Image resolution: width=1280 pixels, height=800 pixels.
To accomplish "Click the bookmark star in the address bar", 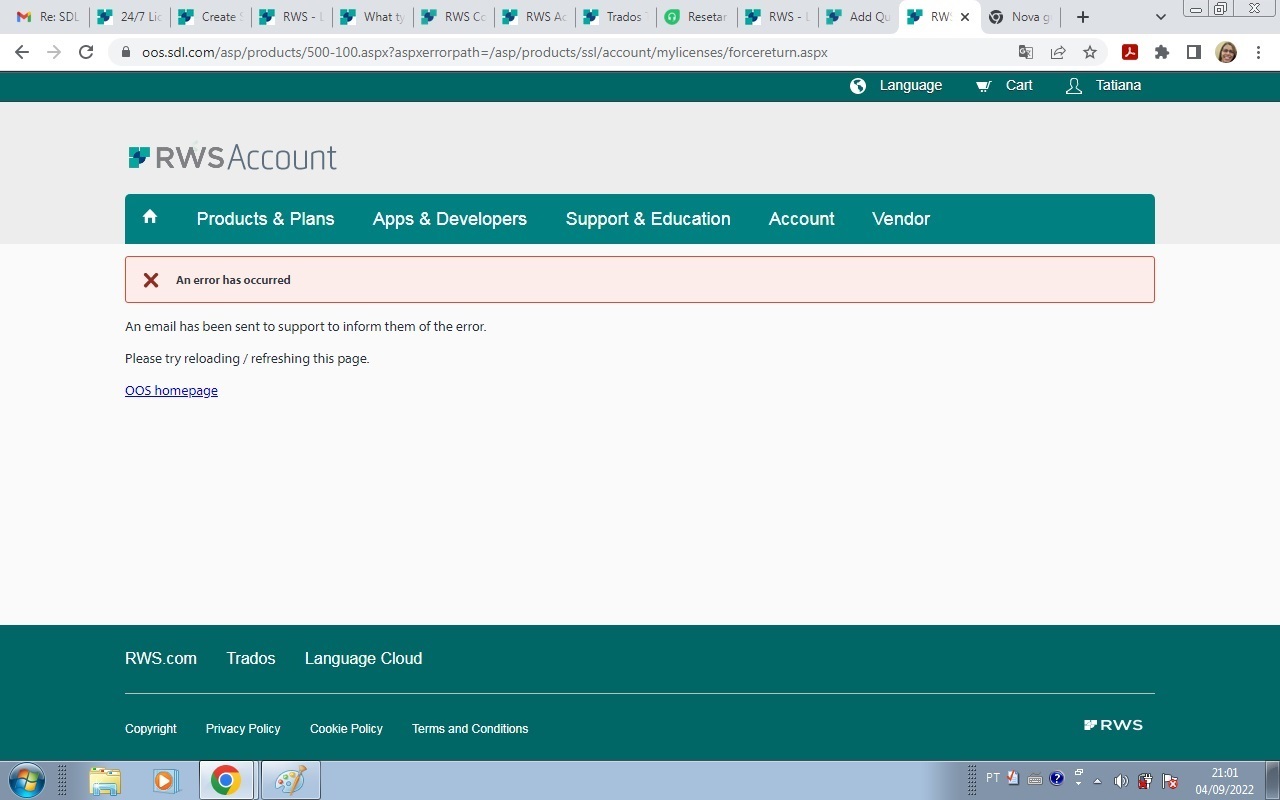I will click(x=1089, y=52).
